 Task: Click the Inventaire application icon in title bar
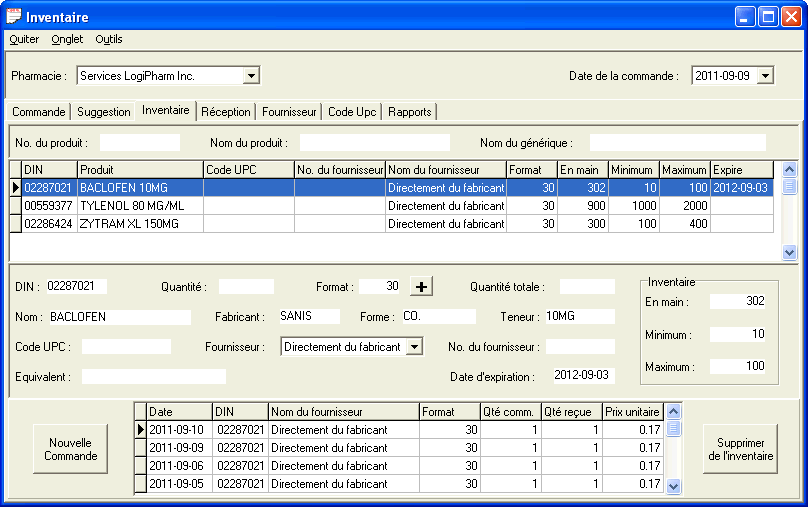click(14, 16)
